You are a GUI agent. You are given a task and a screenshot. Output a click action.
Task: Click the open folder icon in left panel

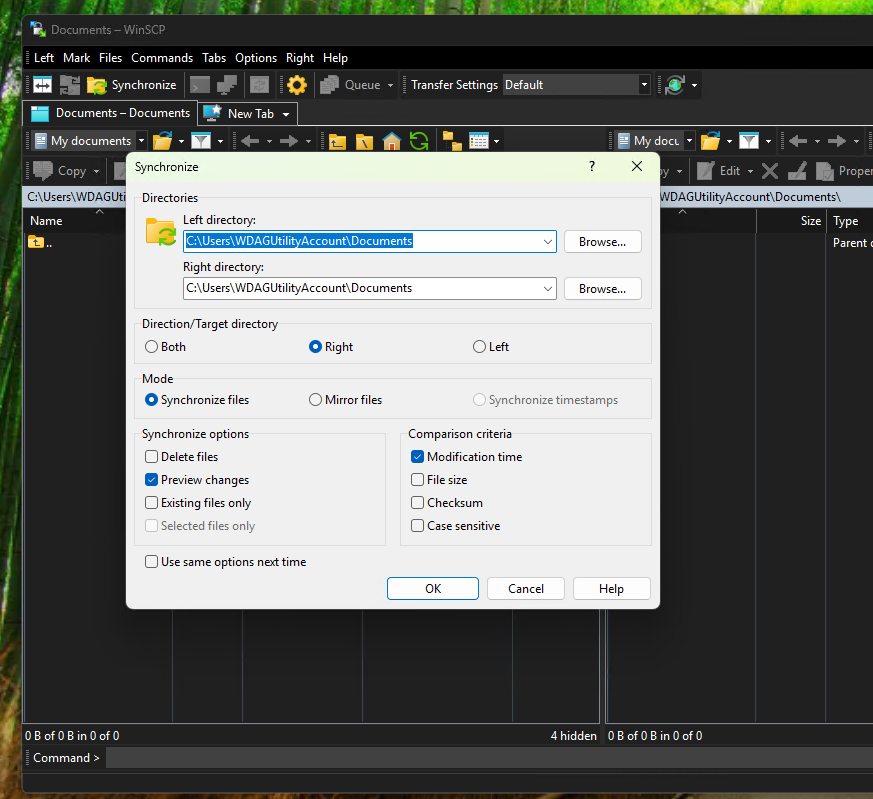pyautogui.click(x=162, y=141)
